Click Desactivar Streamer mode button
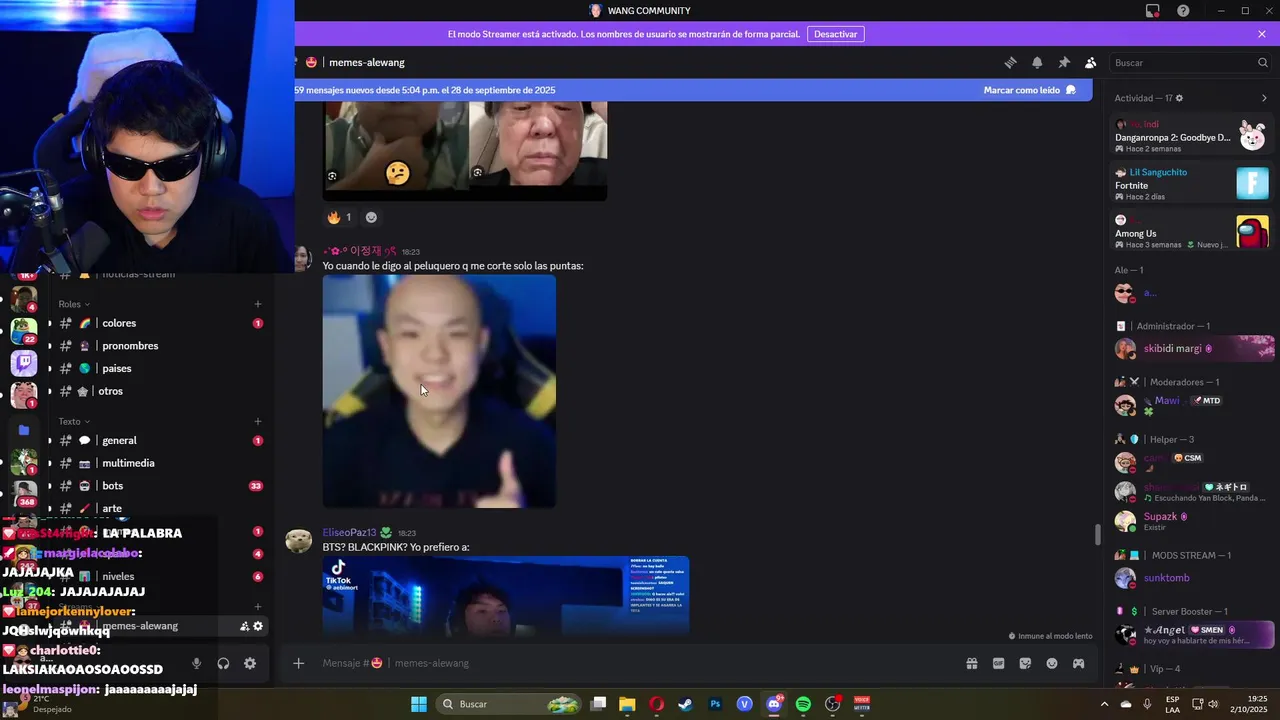 click(835, 34)
